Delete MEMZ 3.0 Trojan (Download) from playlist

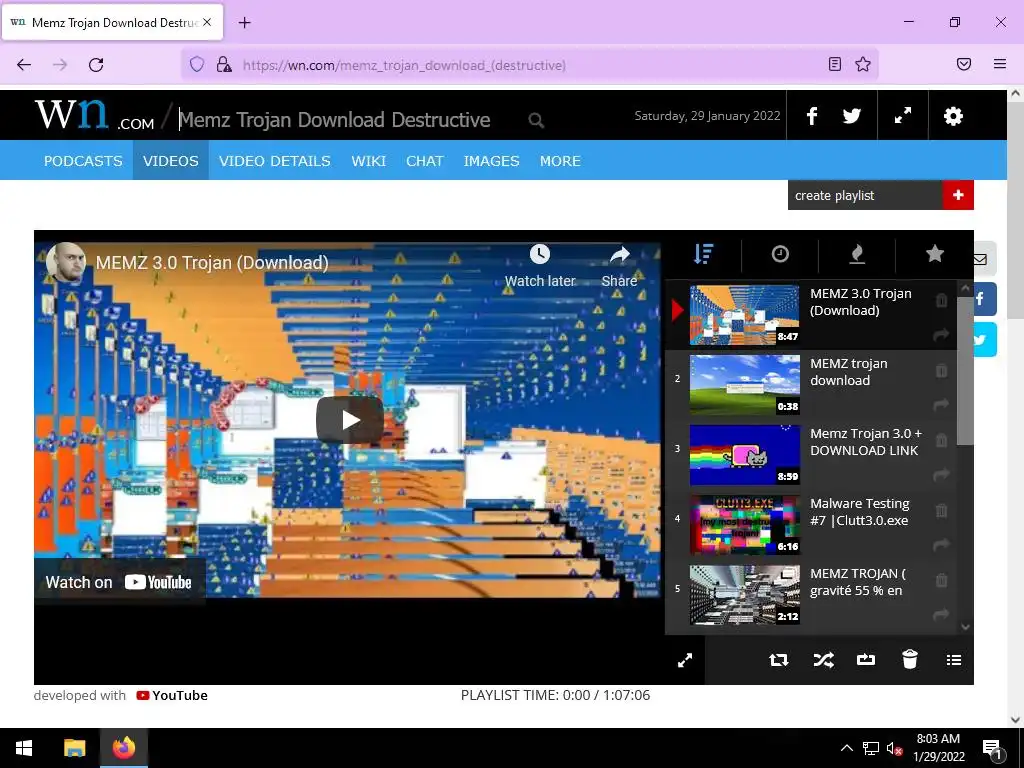[941, 300]
